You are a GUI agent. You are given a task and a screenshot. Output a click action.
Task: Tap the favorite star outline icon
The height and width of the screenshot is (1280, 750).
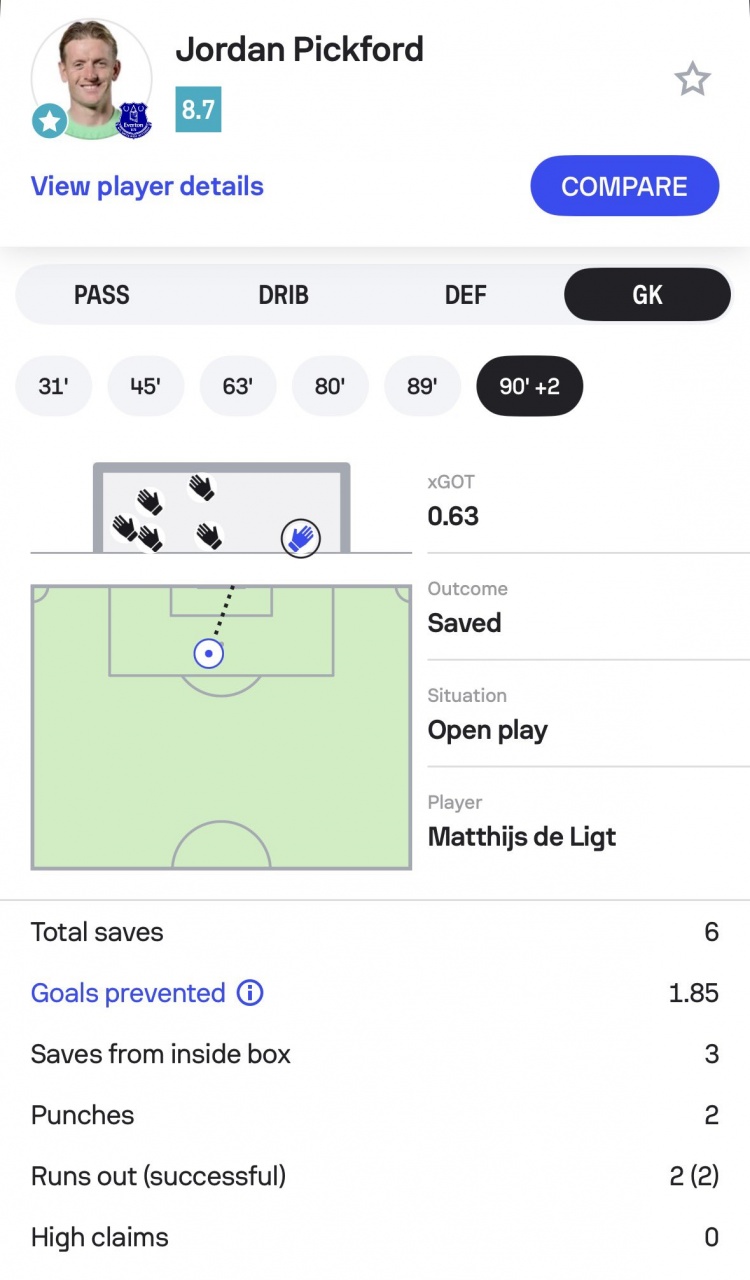click(692, 79)
